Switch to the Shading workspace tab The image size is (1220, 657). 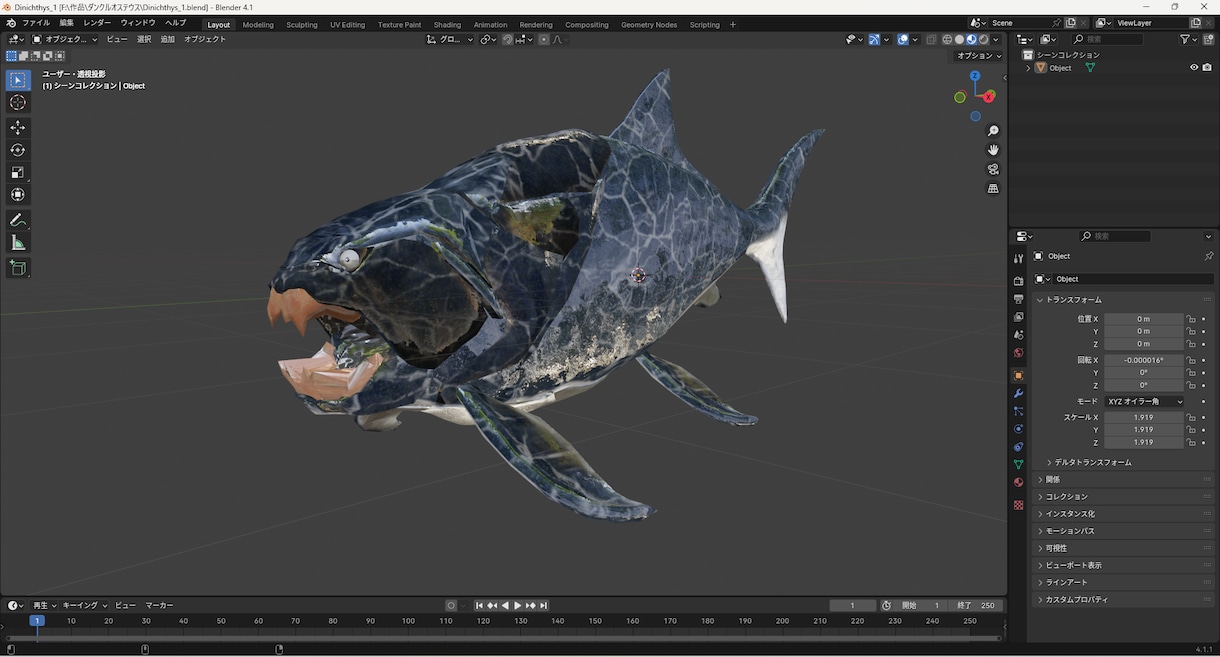click(447, 24)
